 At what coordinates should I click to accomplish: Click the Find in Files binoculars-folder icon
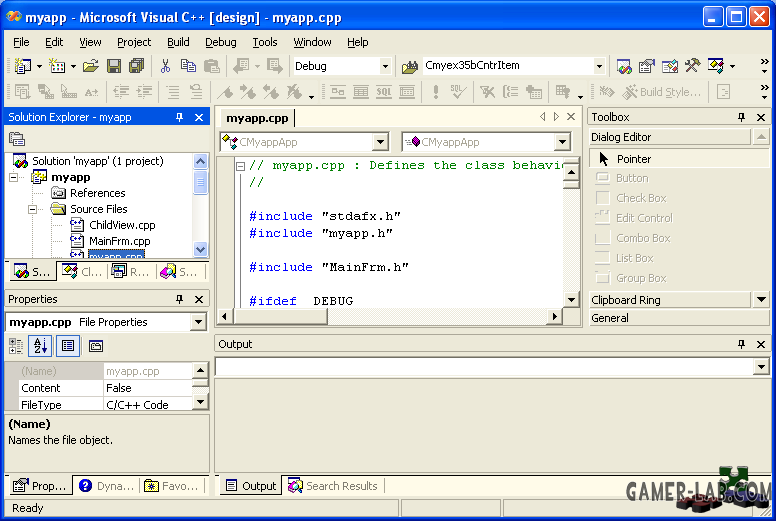[x=410, y=66]
